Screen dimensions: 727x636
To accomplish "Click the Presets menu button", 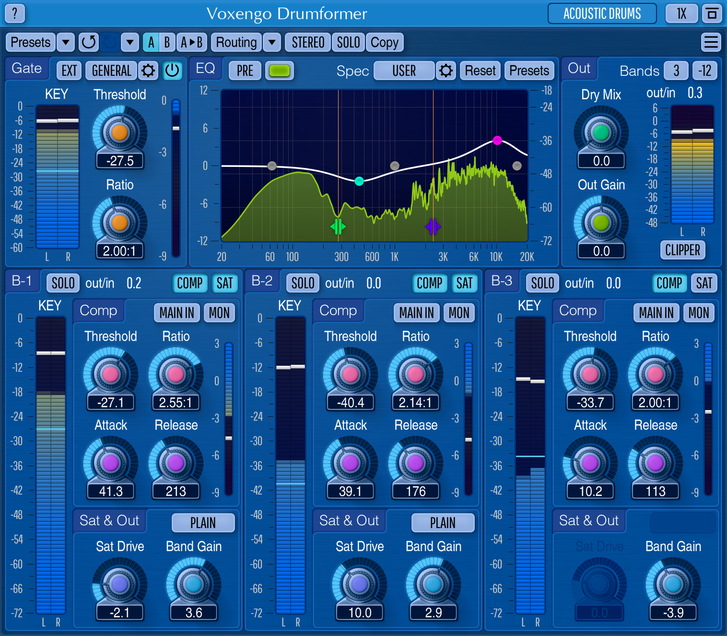I will (x=31, y=42).
